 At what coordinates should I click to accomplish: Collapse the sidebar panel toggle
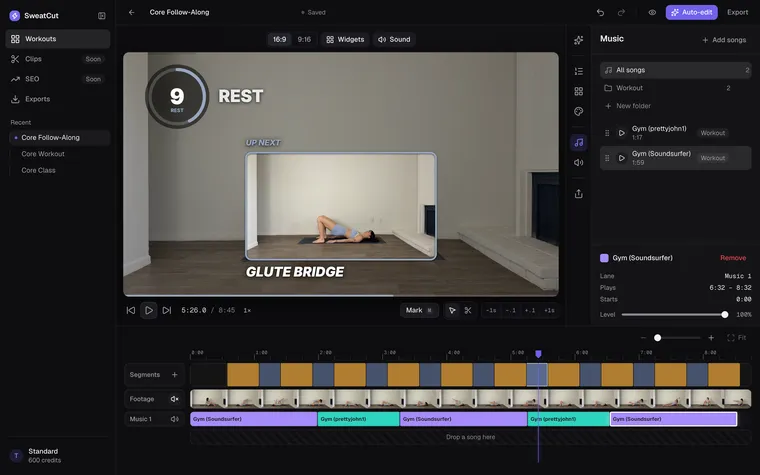click(102, 16)
